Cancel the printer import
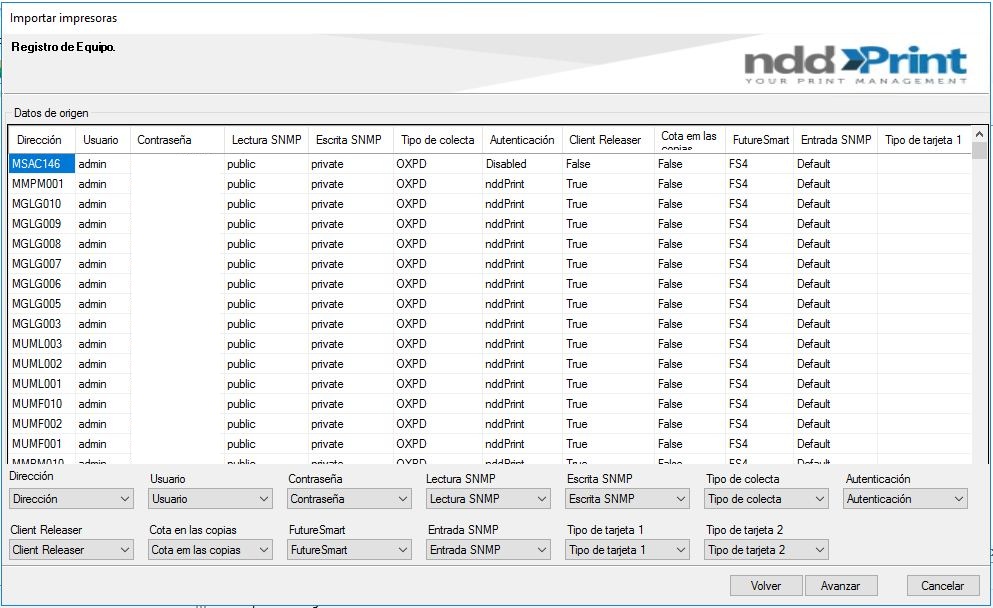Viewport: 993px width, 608px height. point(942,586)
